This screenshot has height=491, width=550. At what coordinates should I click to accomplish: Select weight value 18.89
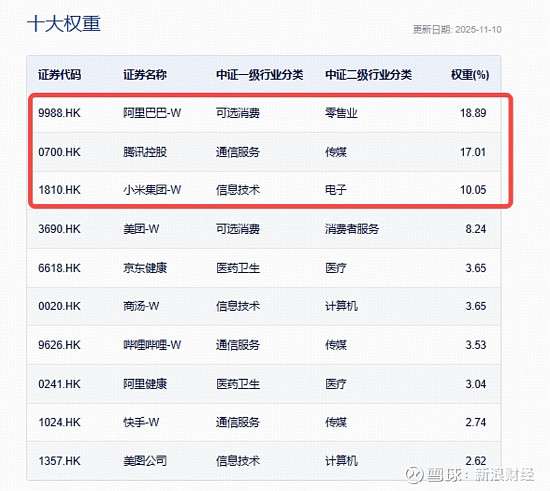click(473, 113)
